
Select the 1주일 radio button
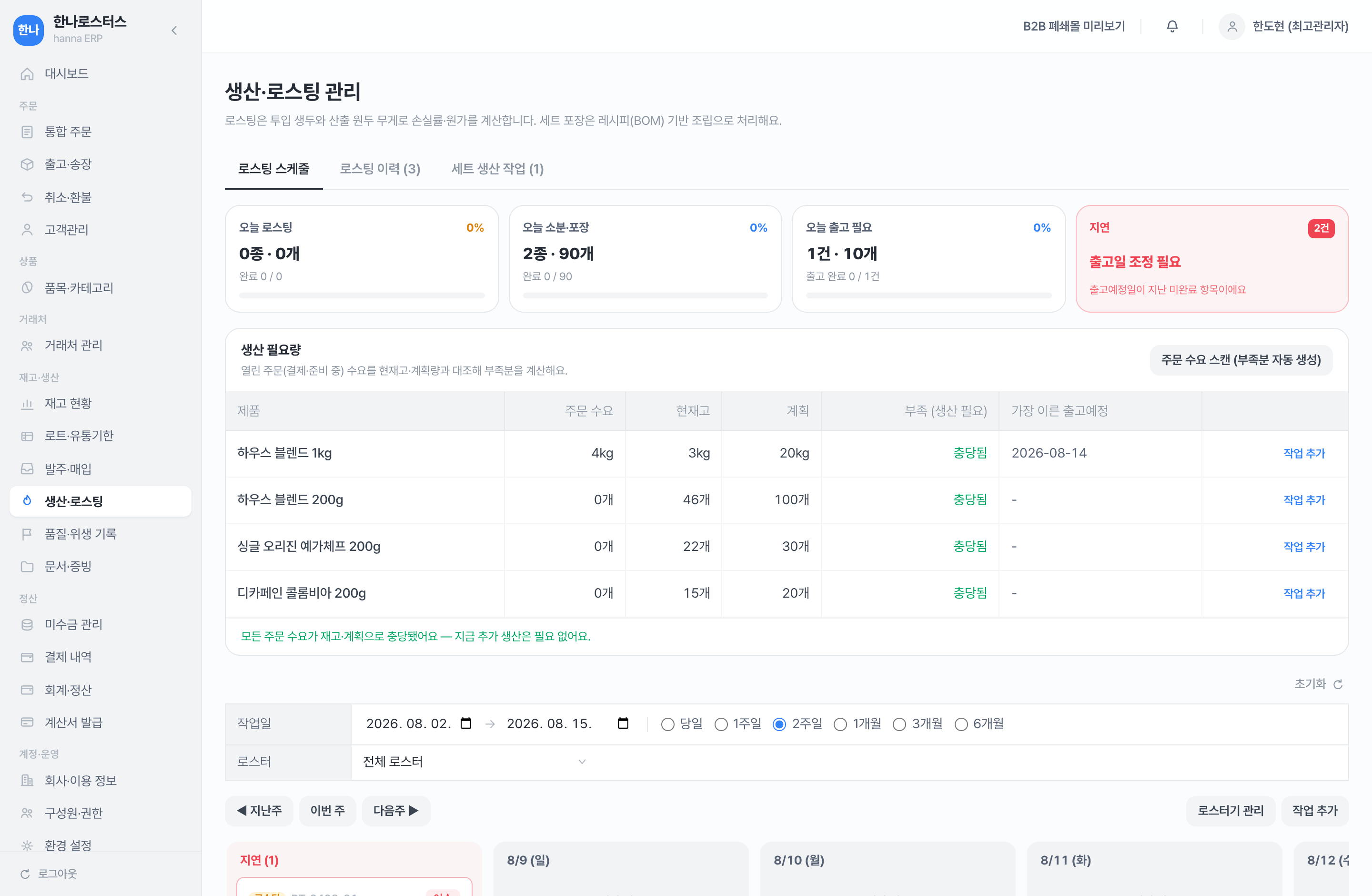pos(721,724)
